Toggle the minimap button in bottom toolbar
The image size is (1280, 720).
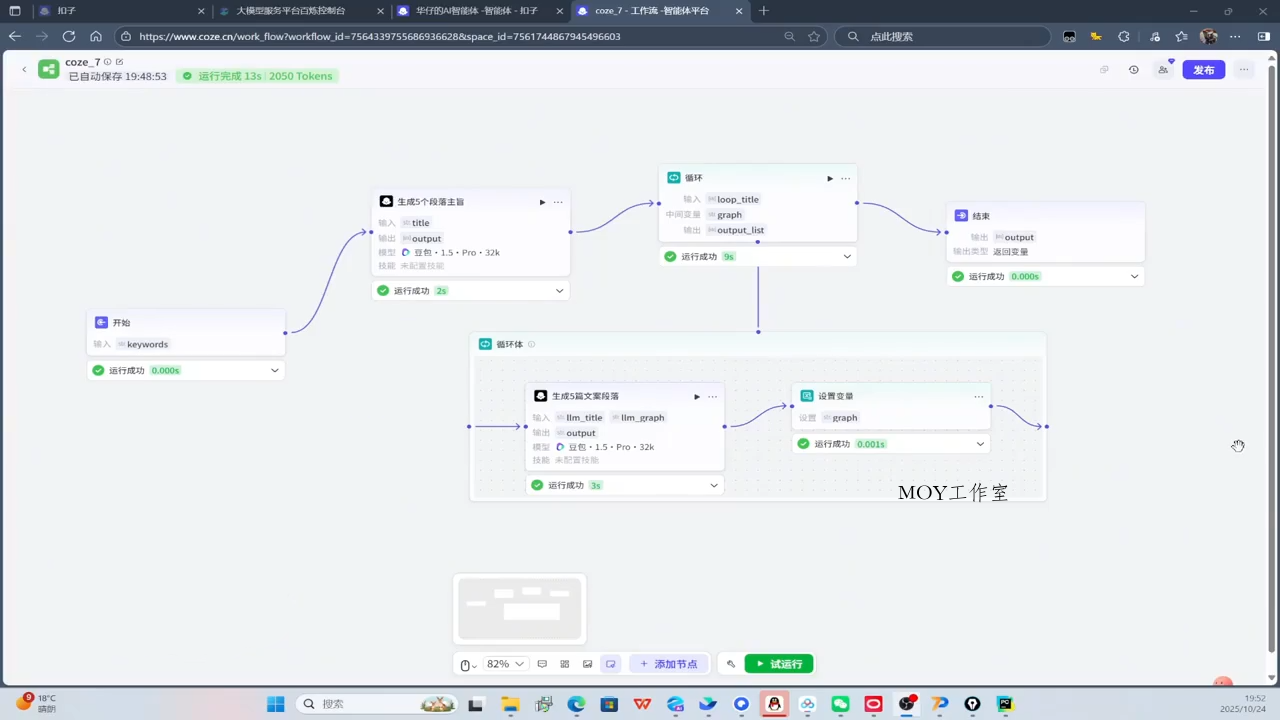610,664
